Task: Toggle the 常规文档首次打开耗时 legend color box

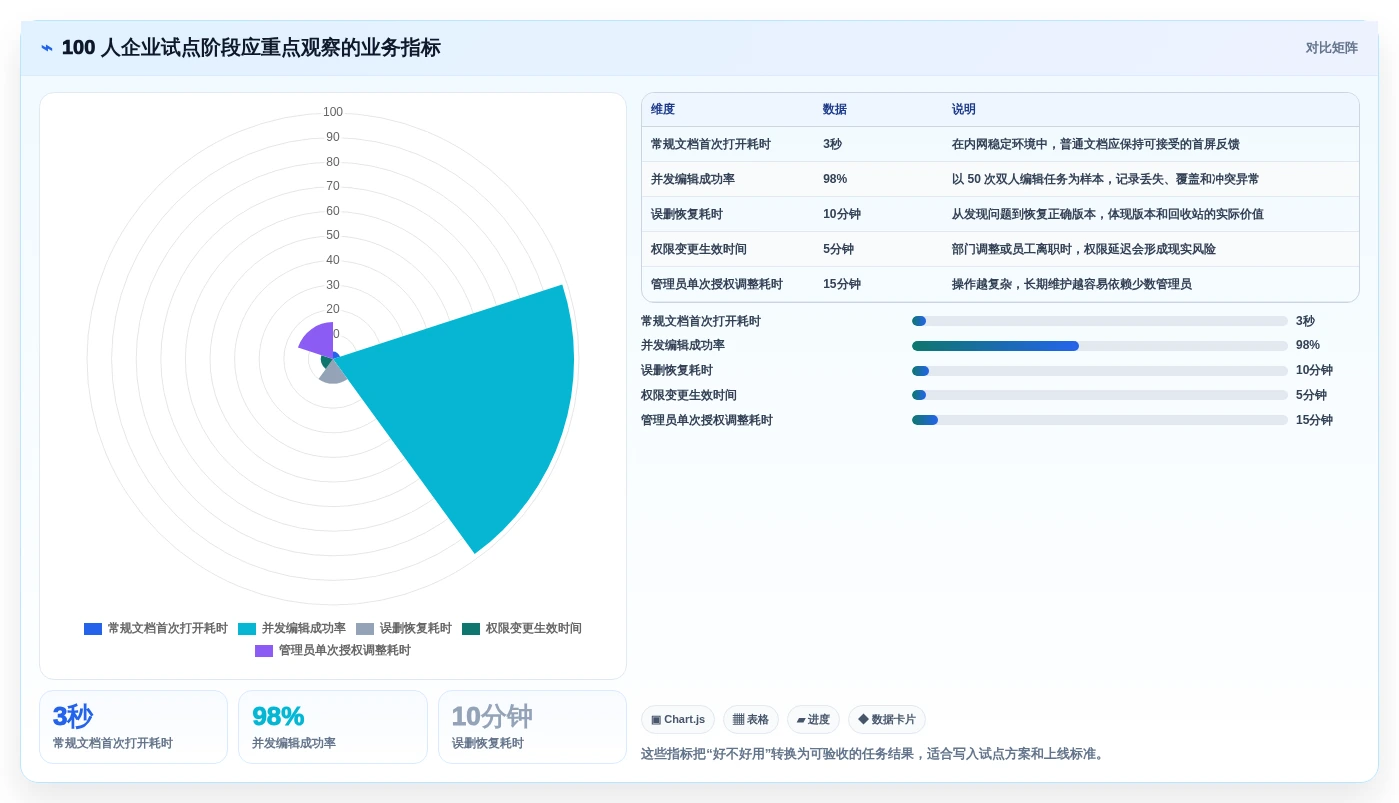Action: click(x=93, y=629)
